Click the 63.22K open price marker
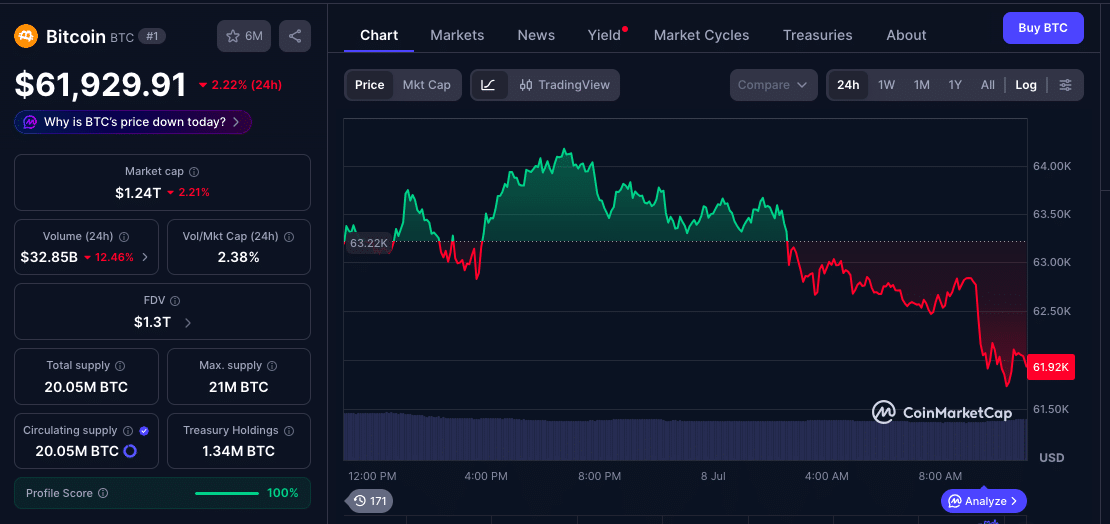 369,244
